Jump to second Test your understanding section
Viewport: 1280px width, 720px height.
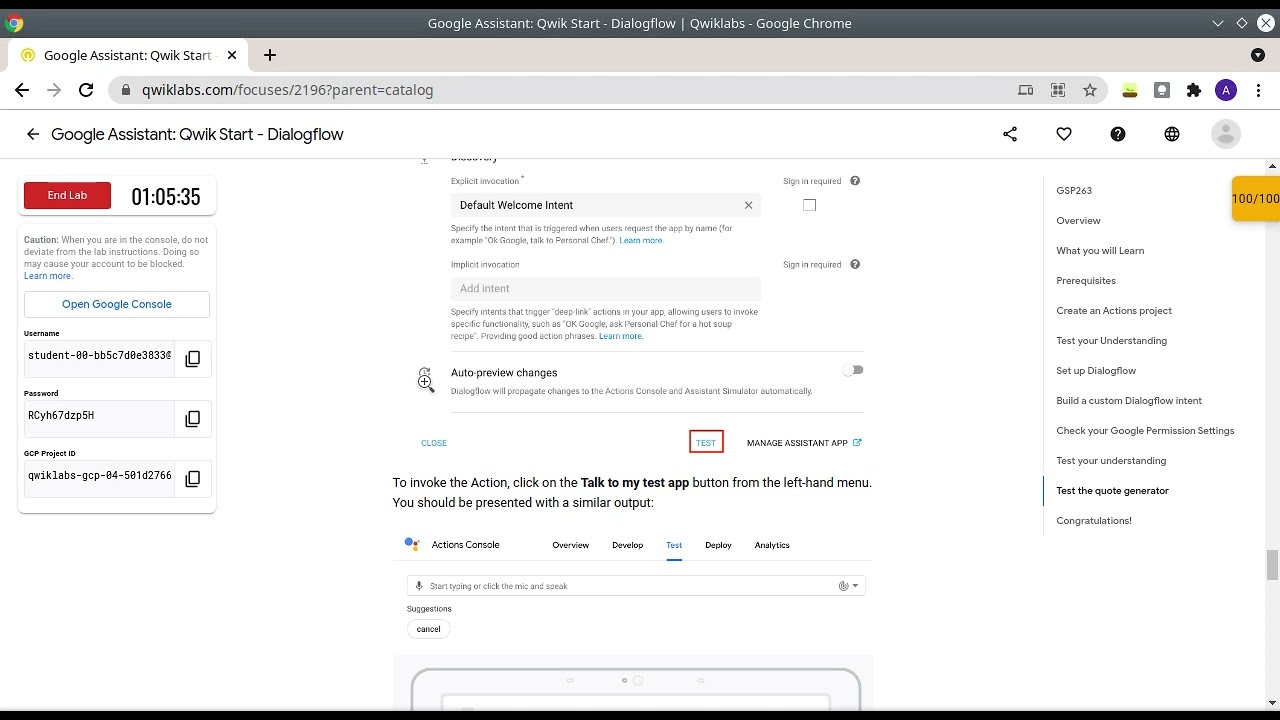1111,460
